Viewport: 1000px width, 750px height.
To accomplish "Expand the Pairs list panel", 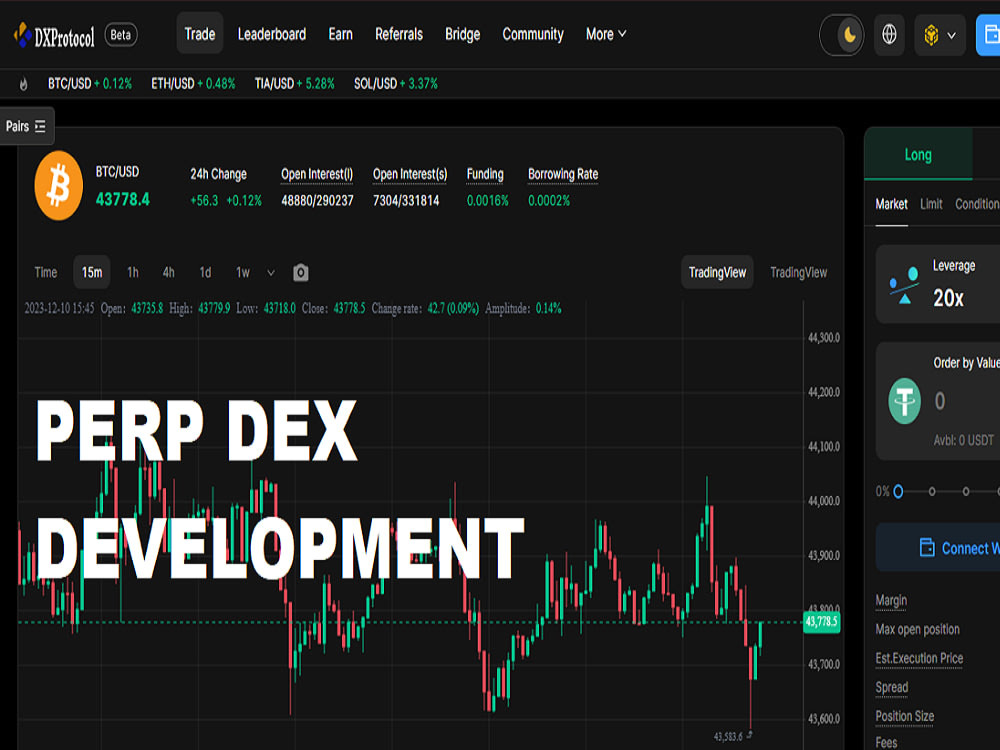I will (26, 126).
